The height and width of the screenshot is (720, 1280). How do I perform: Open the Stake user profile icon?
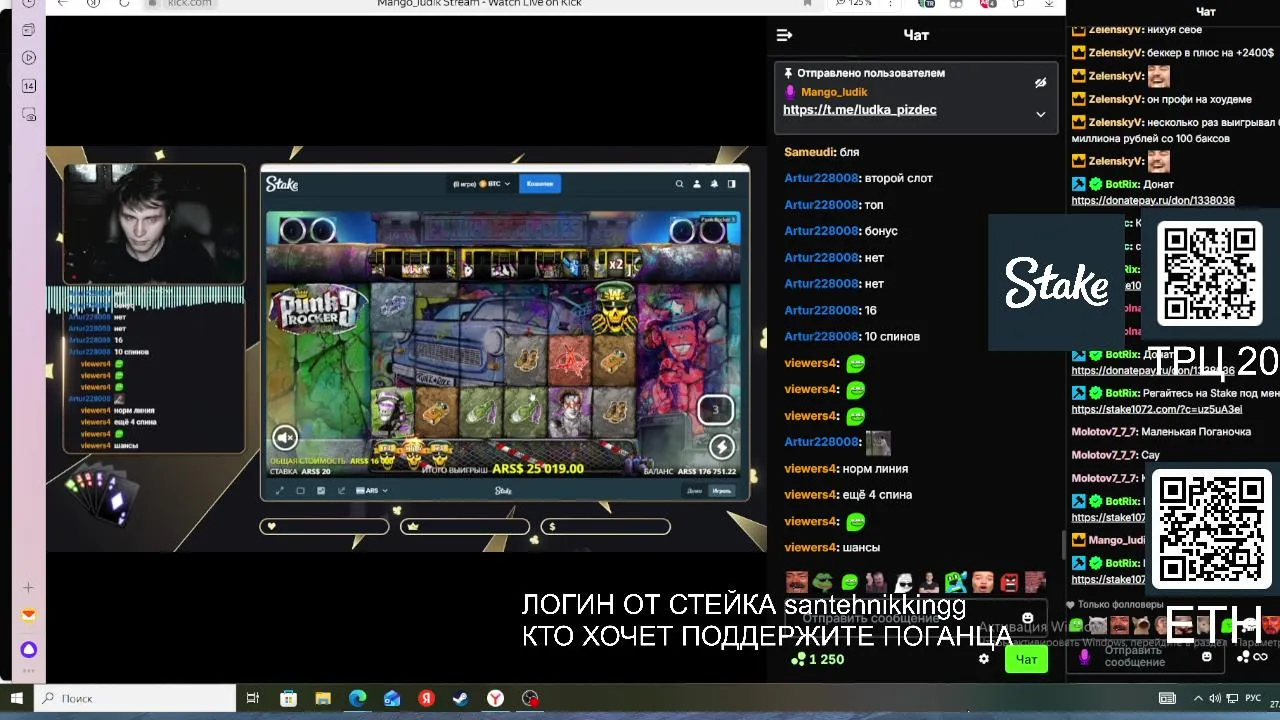click(x=697, y=184)
